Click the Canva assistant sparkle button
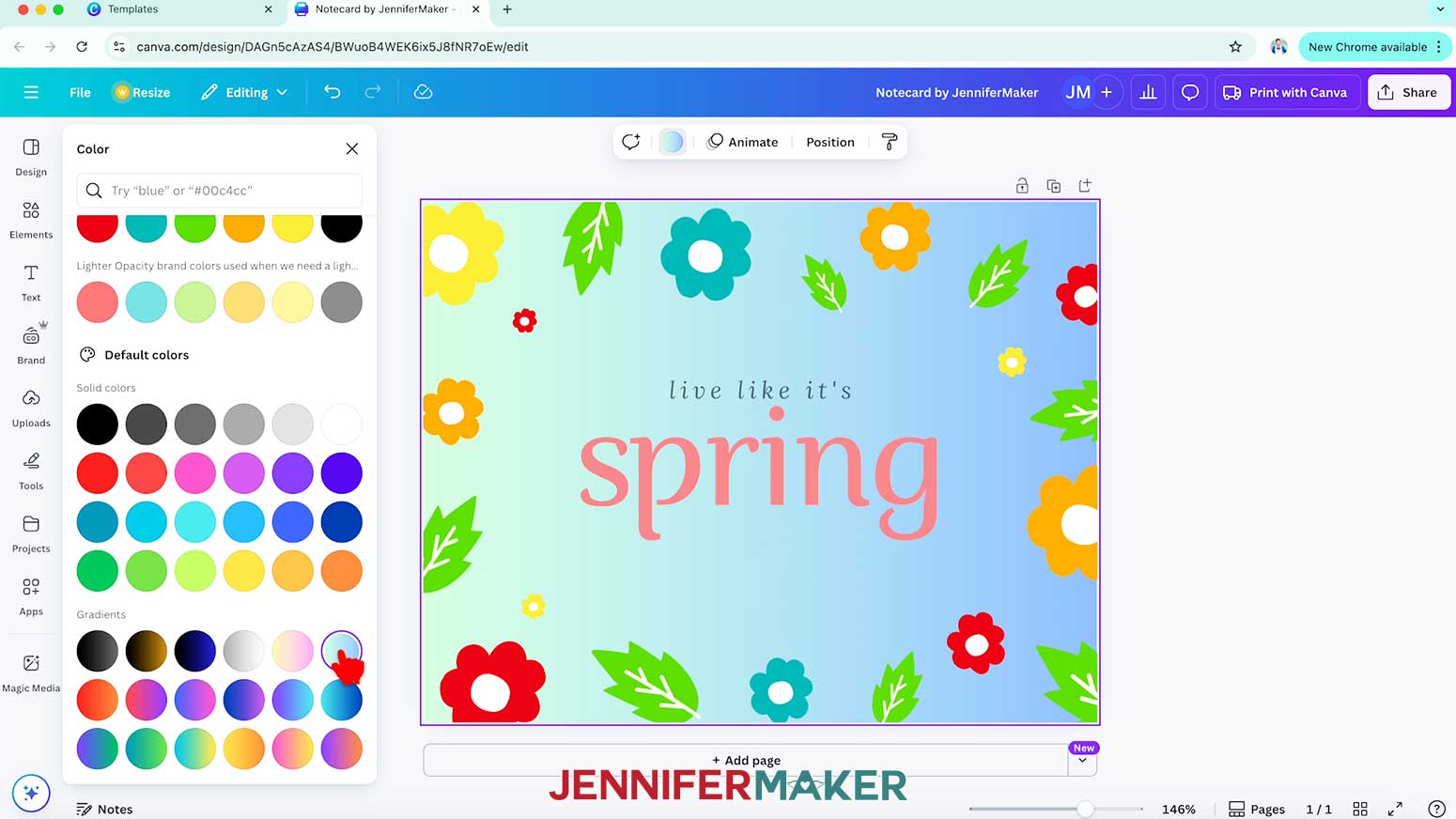This screenshot has width=1456, height=819. coord(30,794)
